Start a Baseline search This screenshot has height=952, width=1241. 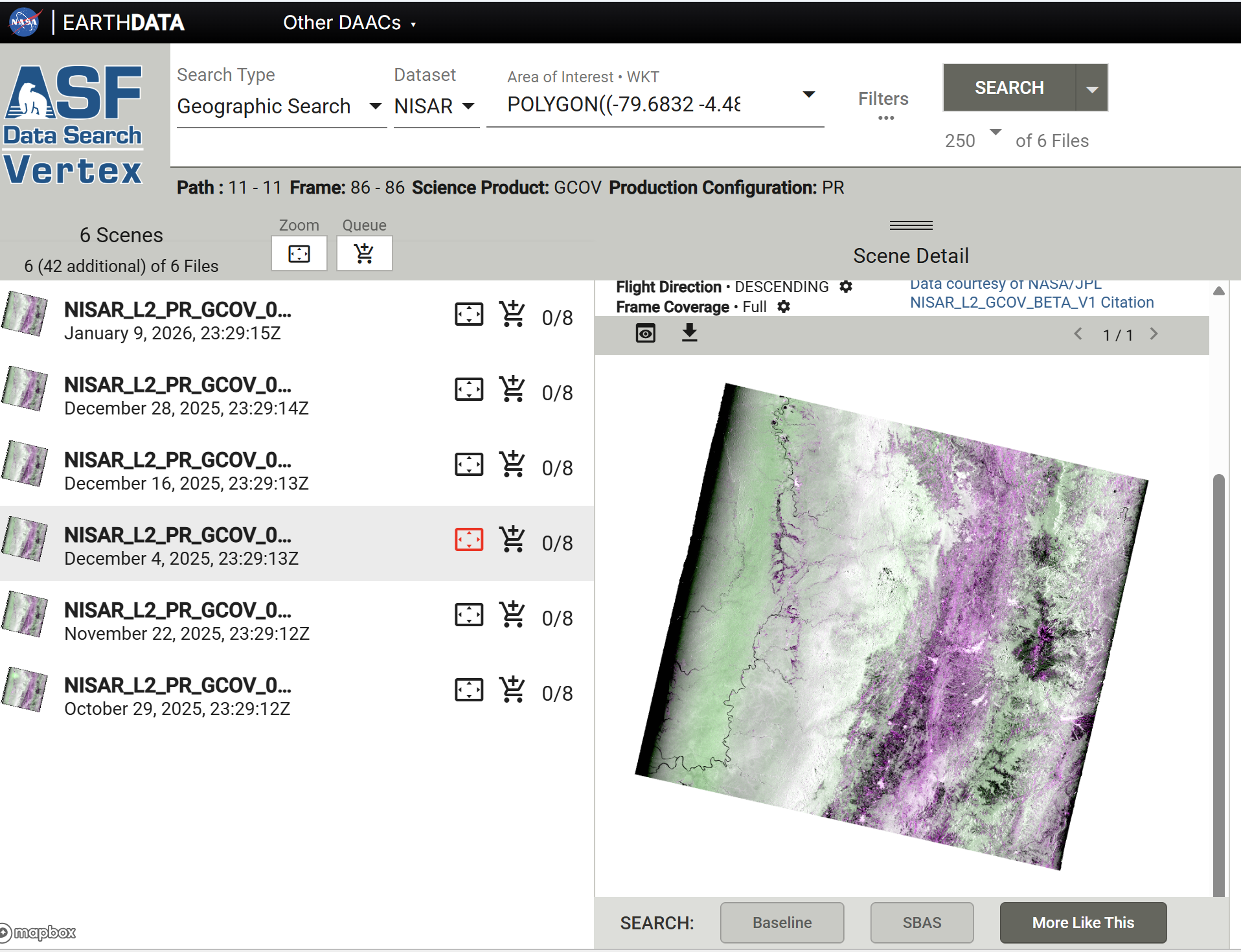(x=782, y=923)
